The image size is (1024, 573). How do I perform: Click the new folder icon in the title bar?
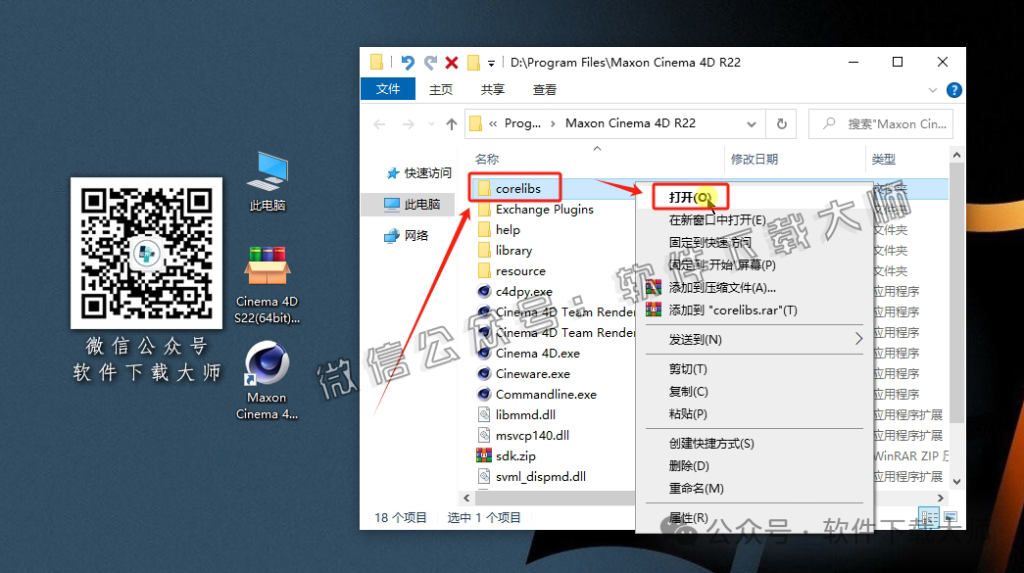pos(473,63)
